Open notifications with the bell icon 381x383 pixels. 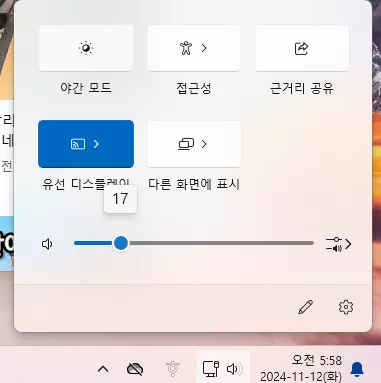[357, 369]
